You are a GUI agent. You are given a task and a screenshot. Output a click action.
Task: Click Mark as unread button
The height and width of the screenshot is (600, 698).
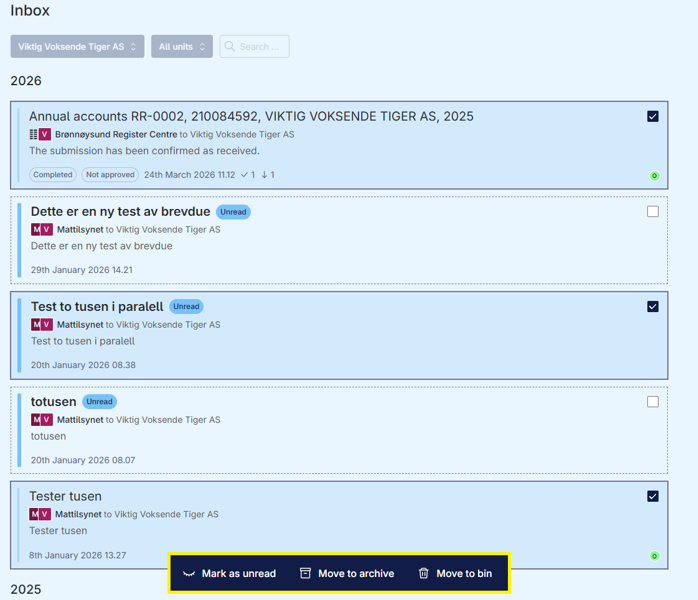(229, 573)
